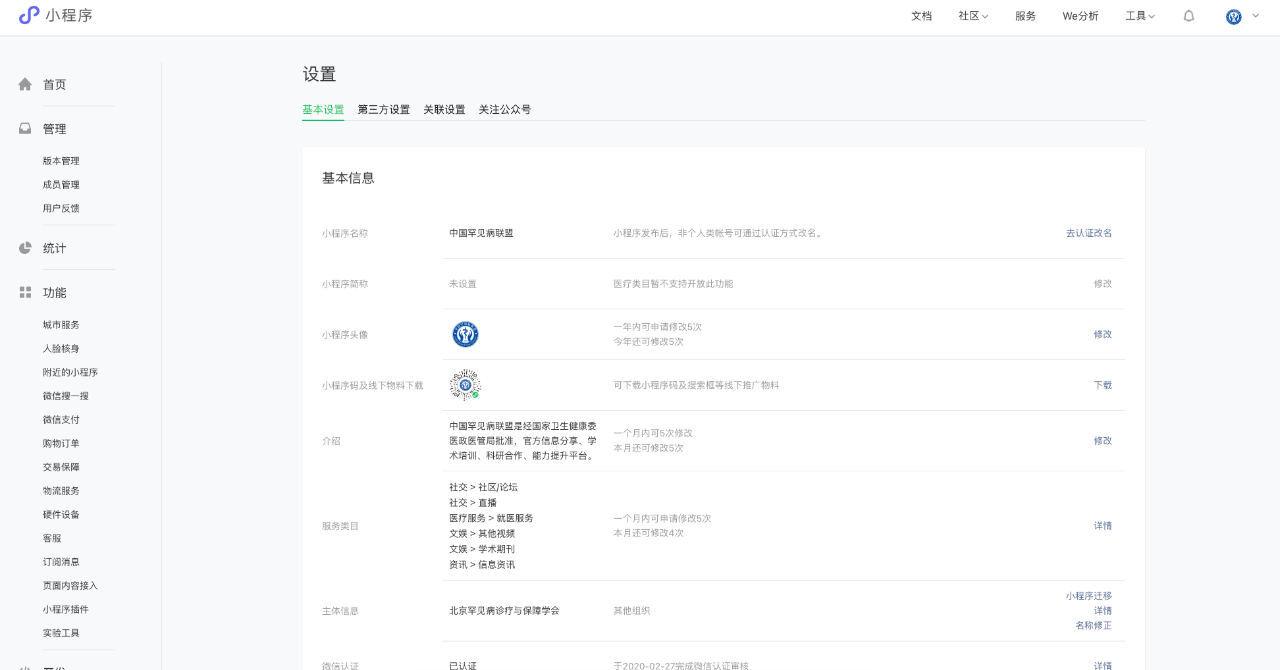The image size is (1280, 670).
Task: Click 下载 for the mini program code
Action: [1103, 385]
